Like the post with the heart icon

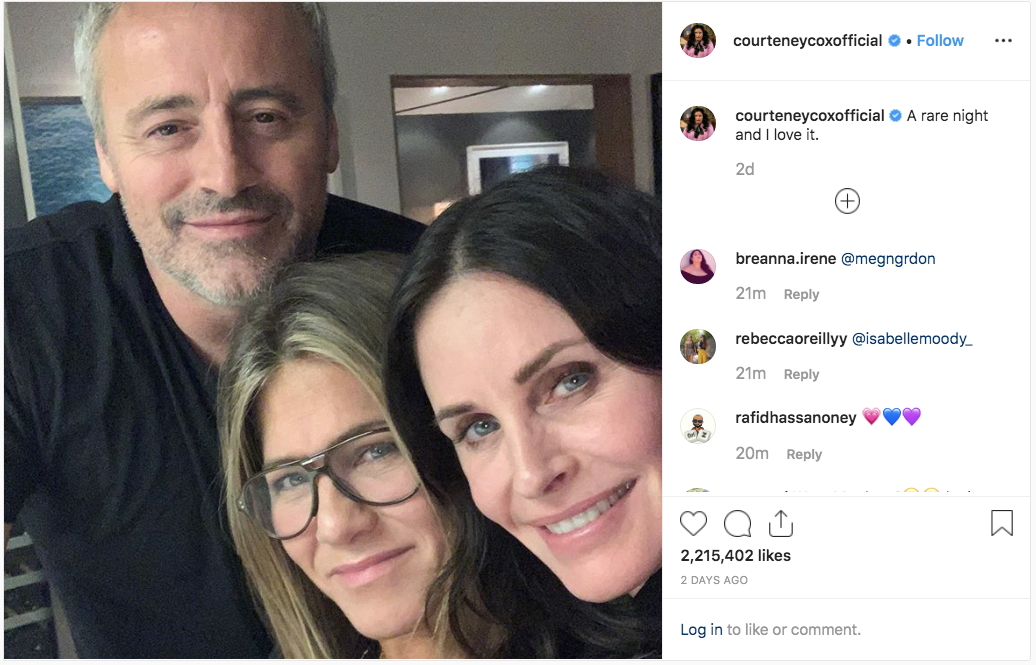pos(693,523)
